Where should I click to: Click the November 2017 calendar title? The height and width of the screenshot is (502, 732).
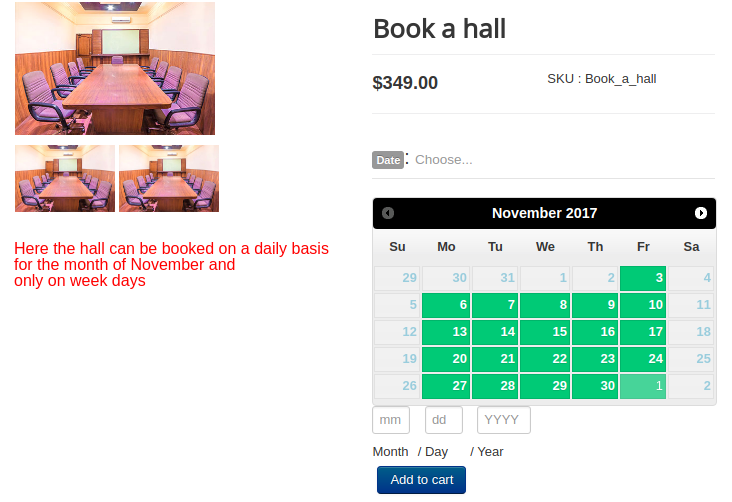[544, 213]
